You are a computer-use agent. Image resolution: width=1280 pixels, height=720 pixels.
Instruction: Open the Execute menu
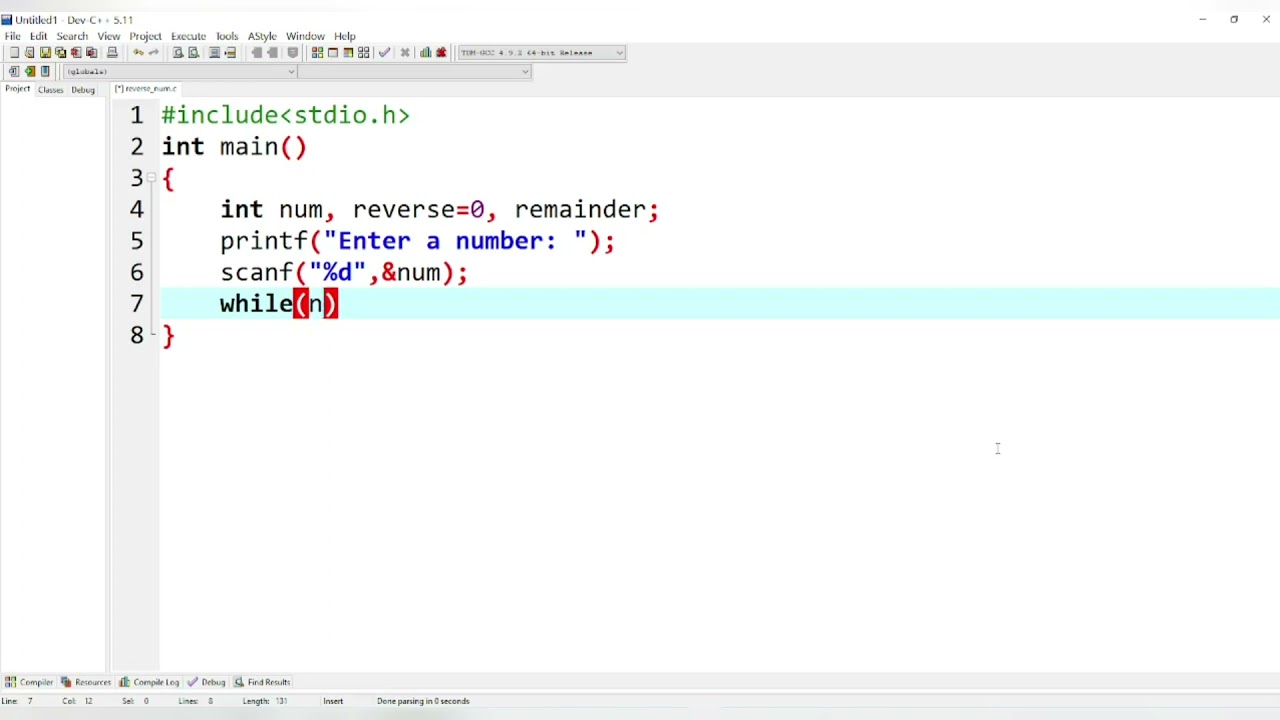coord(188,36)
